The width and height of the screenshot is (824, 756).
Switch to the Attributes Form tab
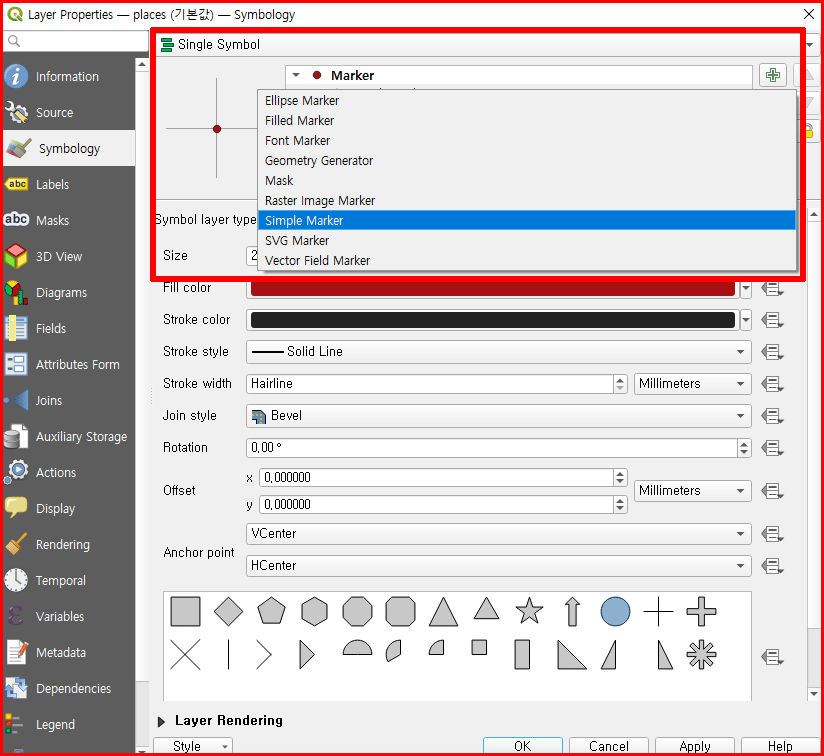(x=69, y=365)
